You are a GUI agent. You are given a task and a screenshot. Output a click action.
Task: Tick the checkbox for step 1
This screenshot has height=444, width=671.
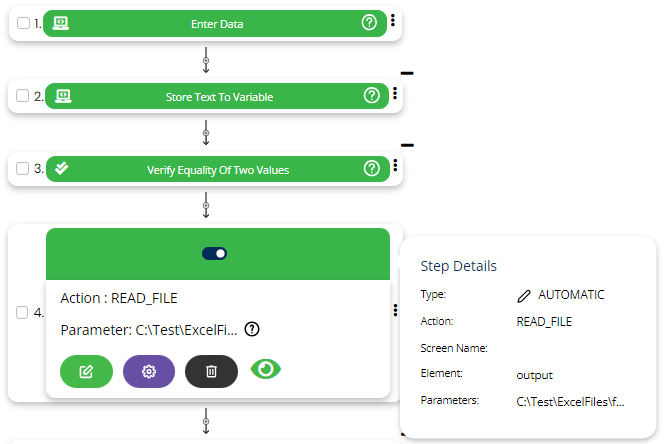24,24
